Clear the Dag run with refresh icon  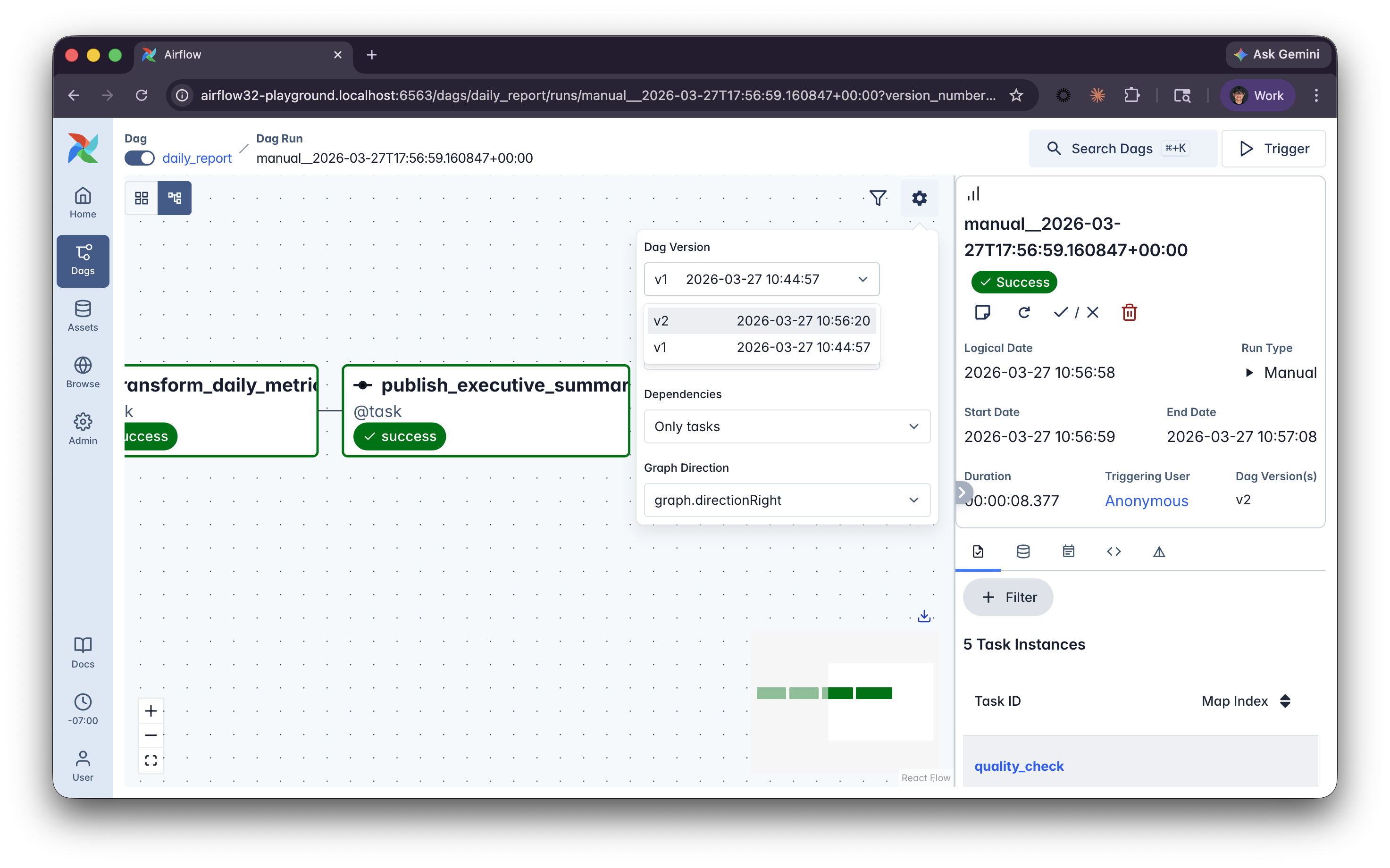1024,312
